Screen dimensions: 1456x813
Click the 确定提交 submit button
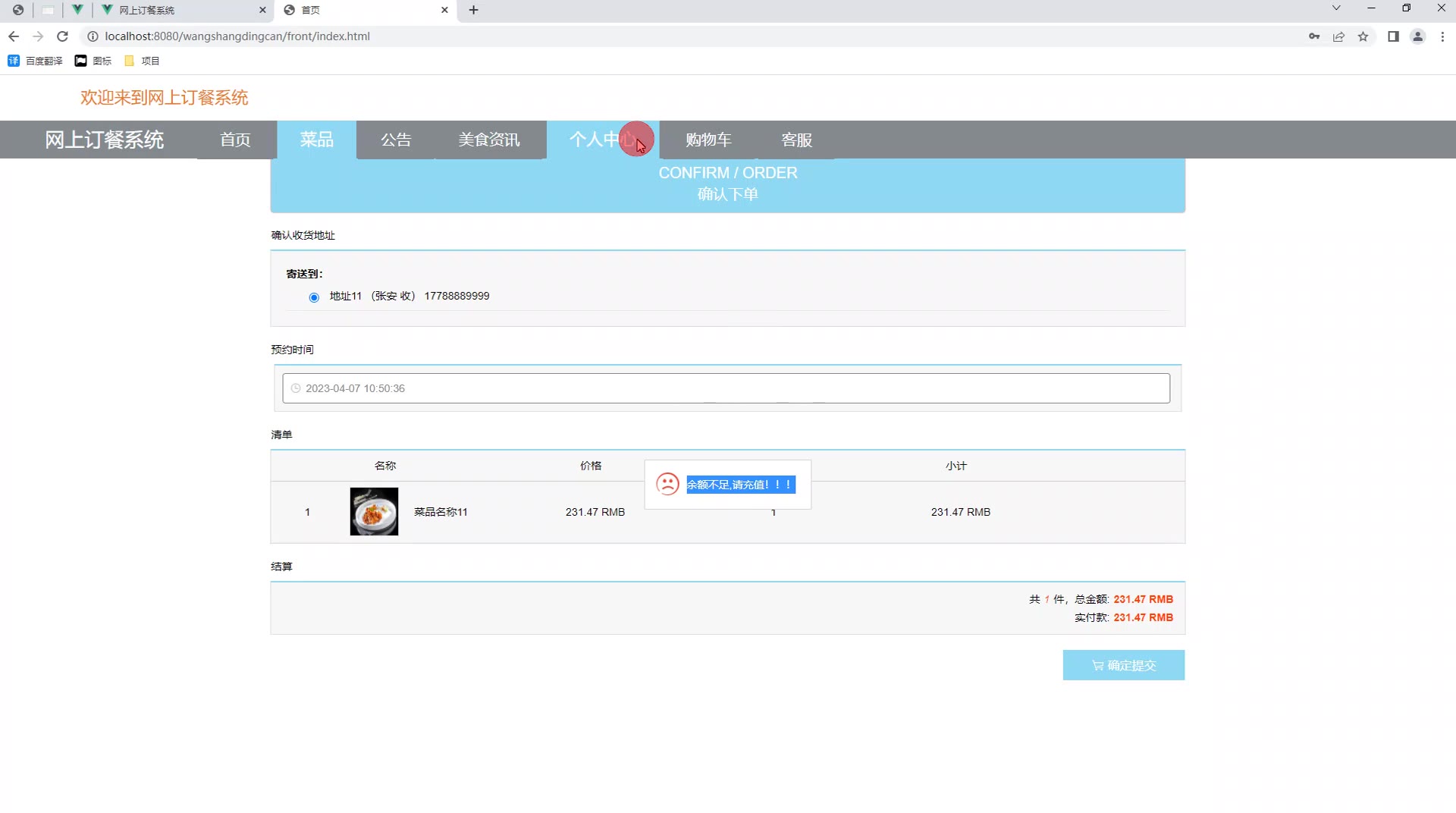pos(1123,665)
